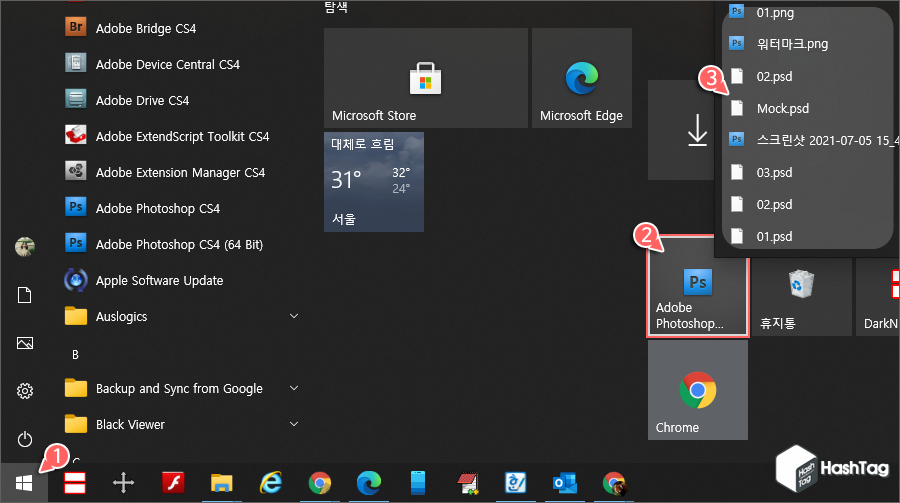Launch Internet Explorer from the taskbar
Image resolution: width=900 pixels, height=503 pixels.
271,483
